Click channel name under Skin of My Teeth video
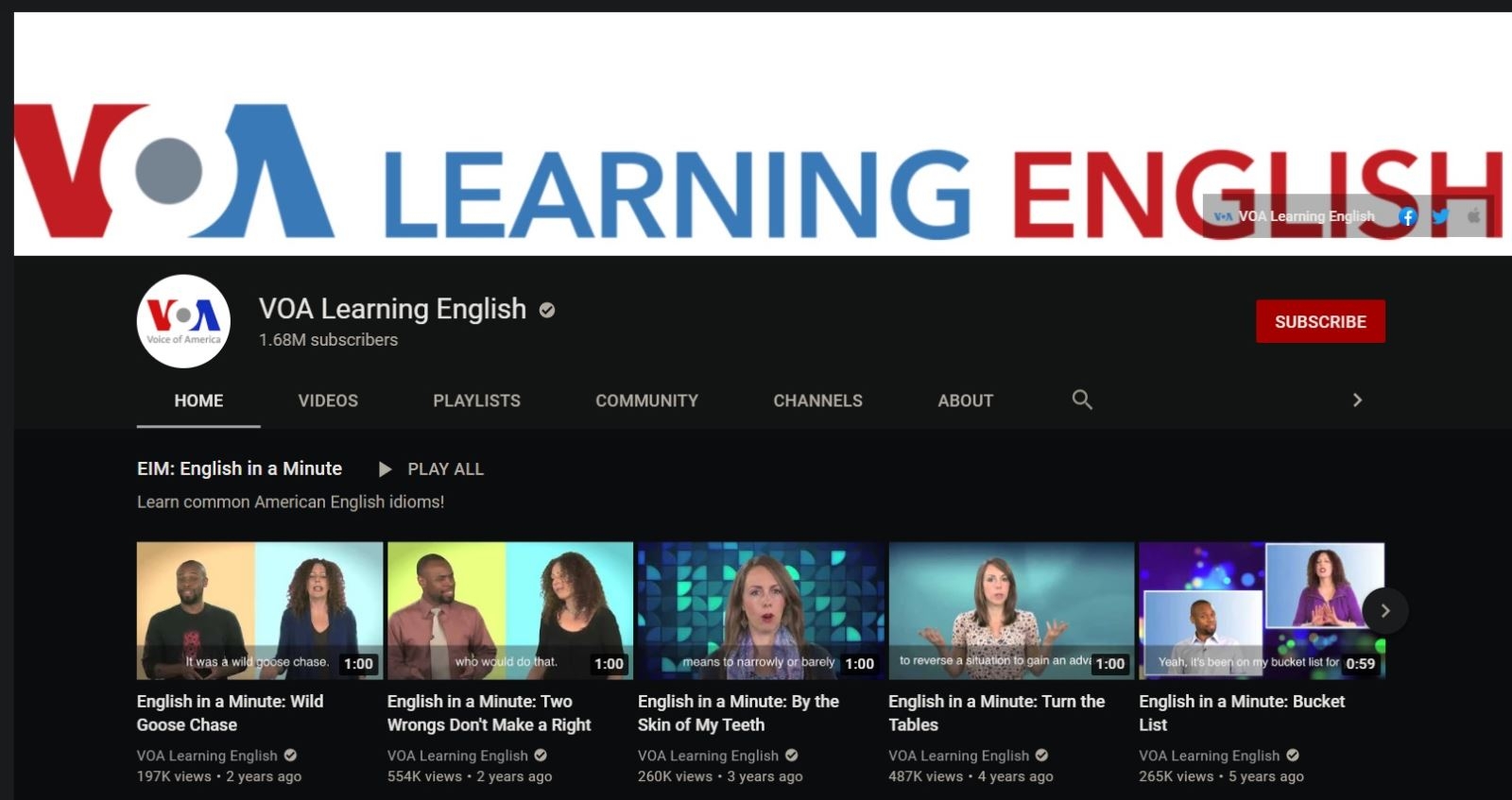The height and width of the screenshot is (800, 1512). (x=708, y=756)
